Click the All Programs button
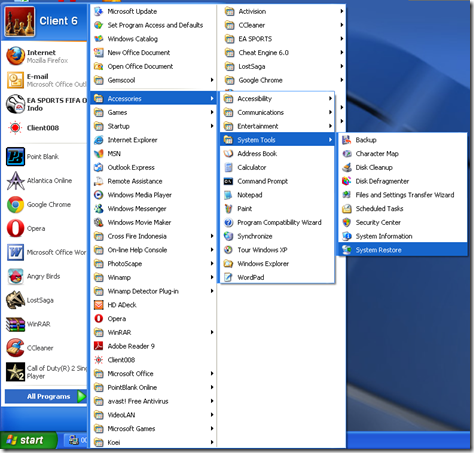 click(46, 397)
